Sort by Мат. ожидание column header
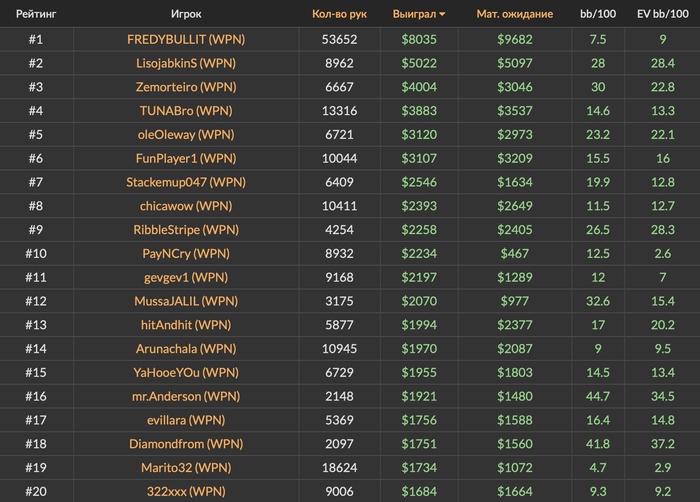This screenshot has width=700, height=502. pos(515,14)
